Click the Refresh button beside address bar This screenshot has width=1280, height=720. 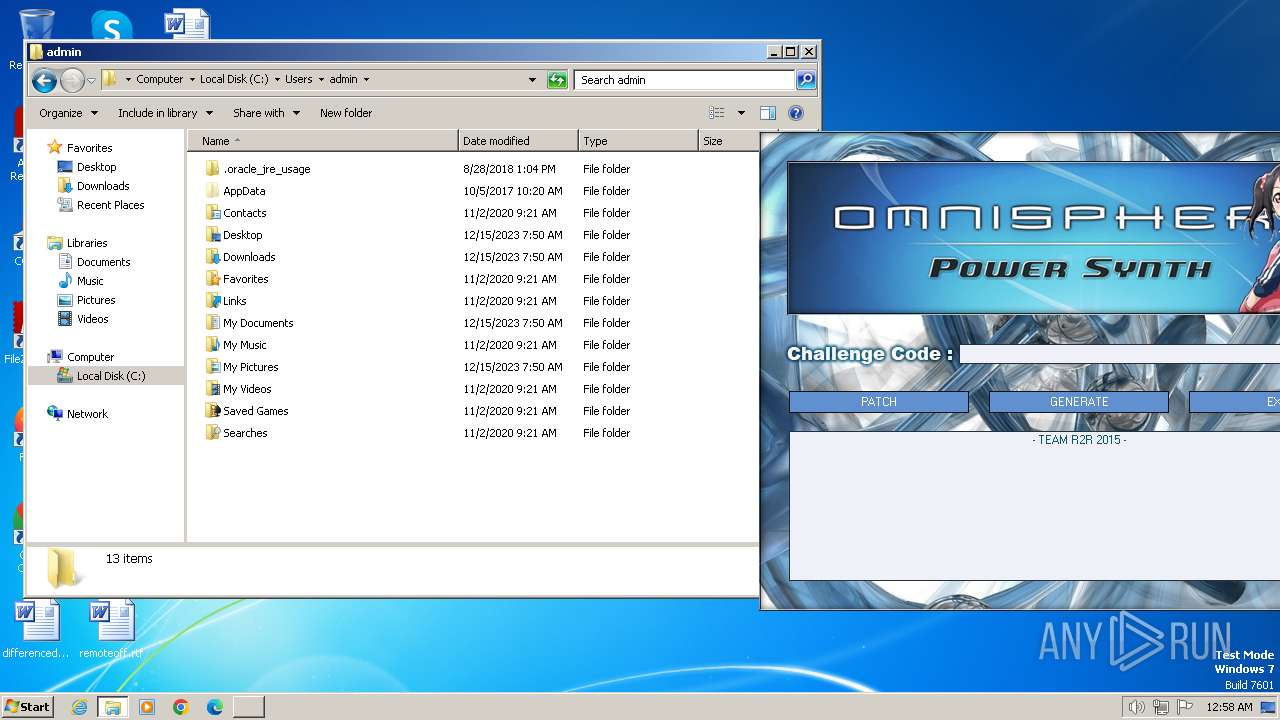click(x=558, y=80)
